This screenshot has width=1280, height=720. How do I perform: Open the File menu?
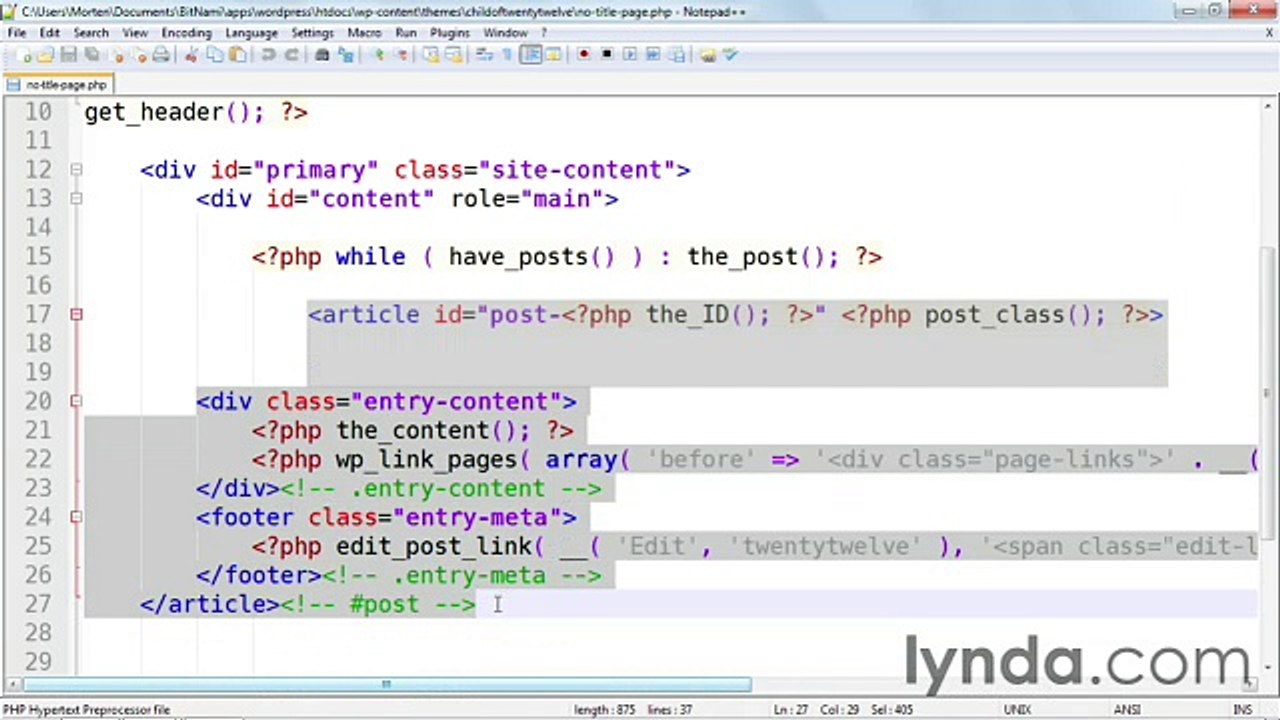[17, 32]
